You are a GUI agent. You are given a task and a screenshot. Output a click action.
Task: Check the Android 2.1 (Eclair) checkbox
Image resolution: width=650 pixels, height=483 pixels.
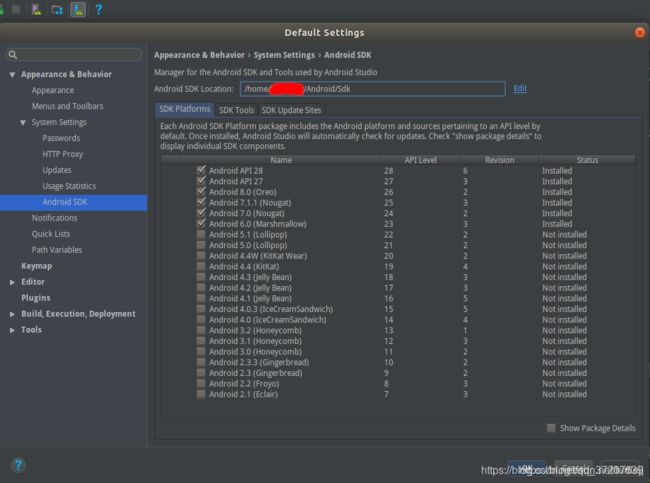point(201,394)
